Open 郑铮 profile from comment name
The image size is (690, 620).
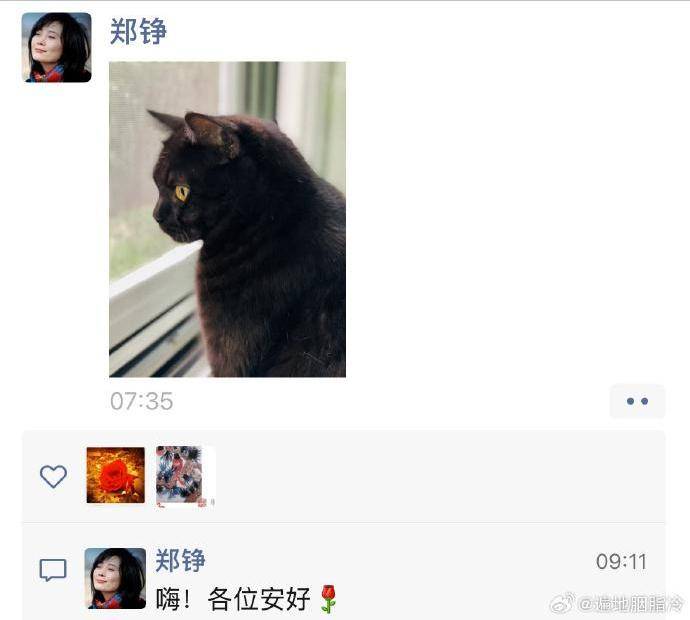click(x=180, y=560)
